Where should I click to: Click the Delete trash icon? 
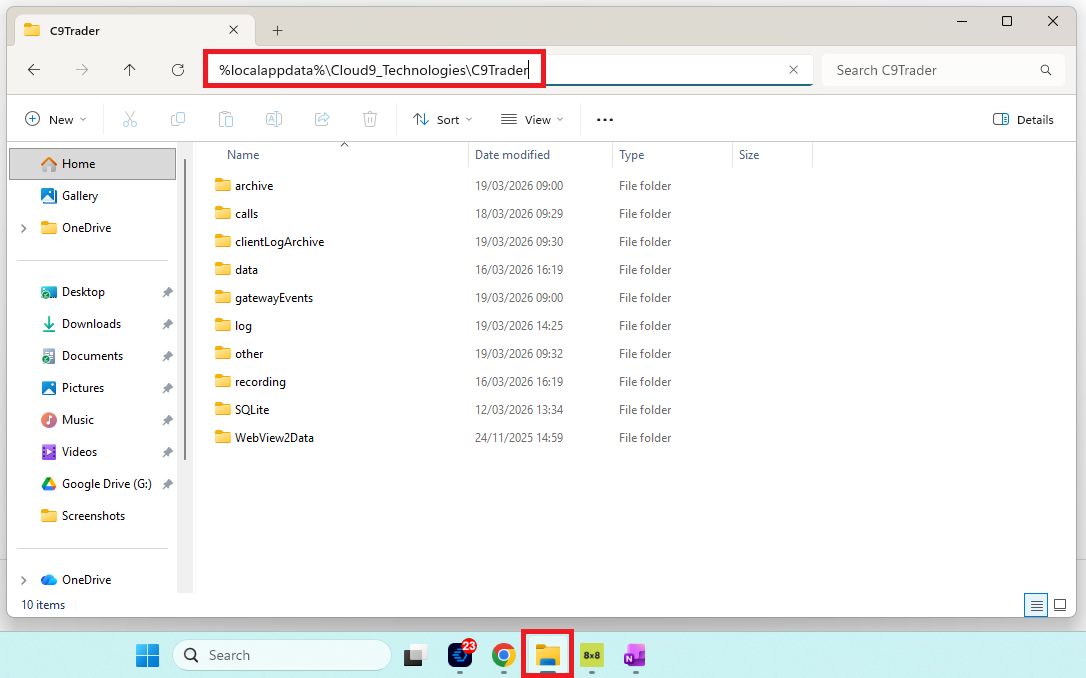point(370,119)
